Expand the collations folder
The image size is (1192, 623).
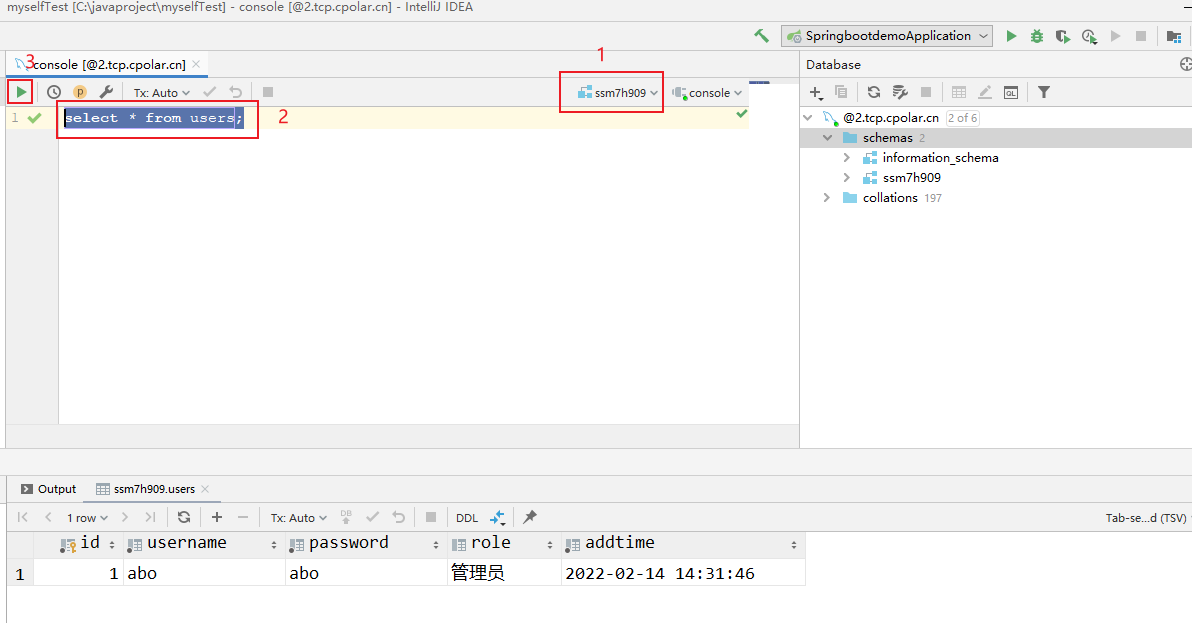coord(827,198)
